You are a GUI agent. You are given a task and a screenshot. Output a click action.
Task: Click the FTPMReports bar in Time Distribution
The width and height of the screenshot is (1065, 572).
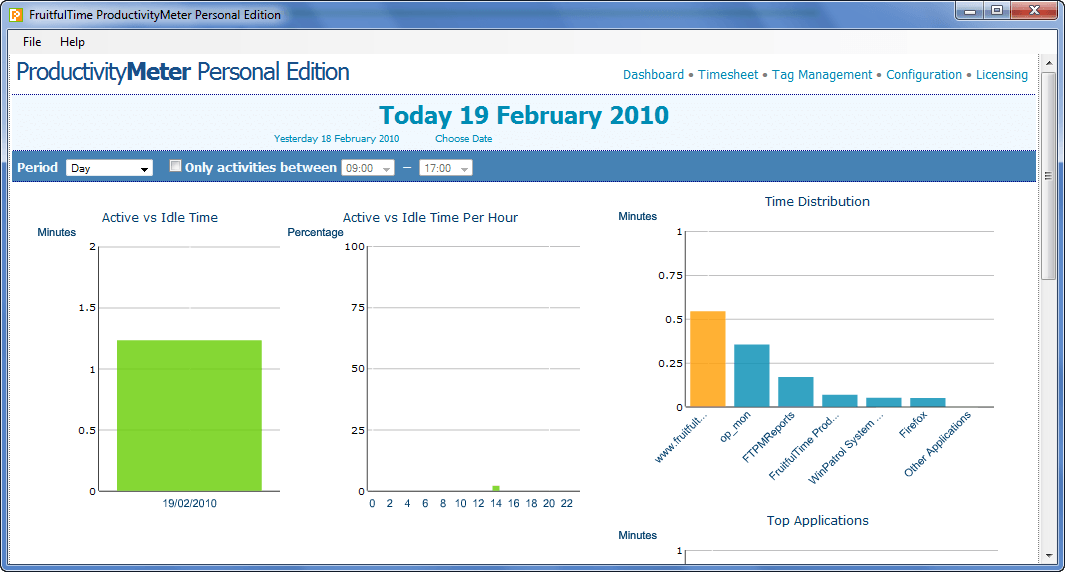click(796, 392)
